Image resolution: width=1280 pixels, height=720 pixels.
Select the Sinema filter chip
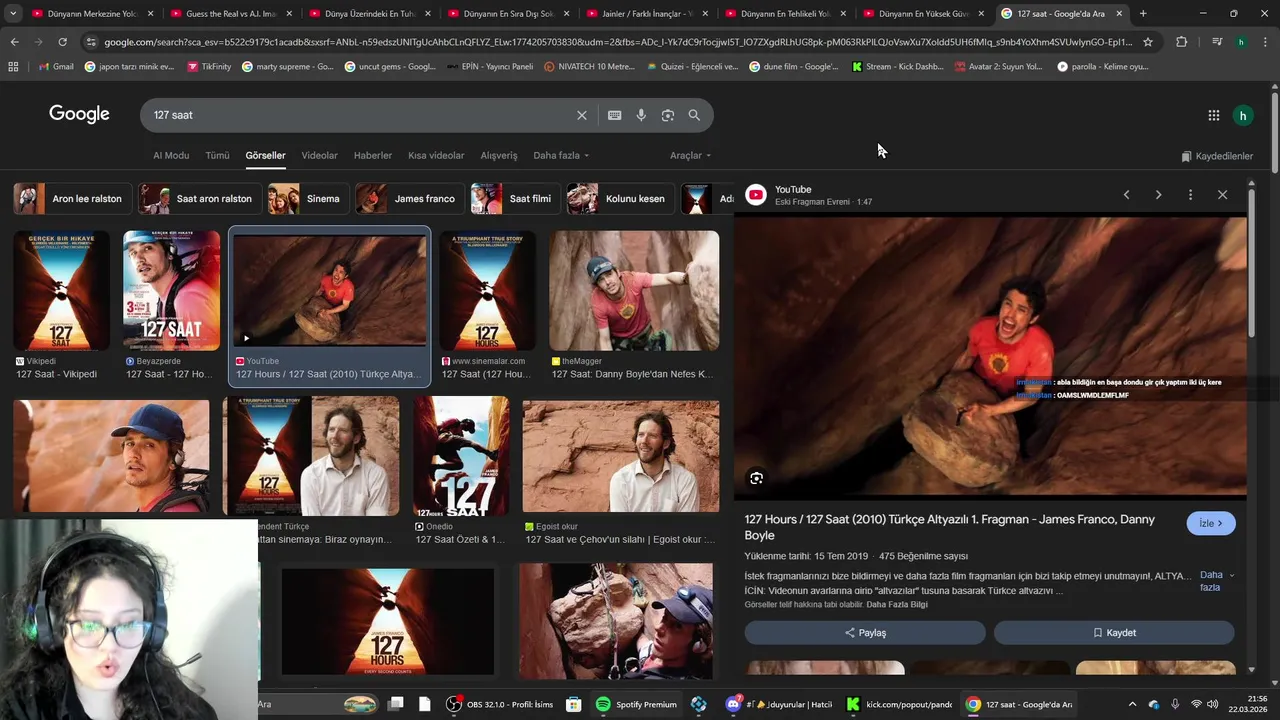point(308,199)
